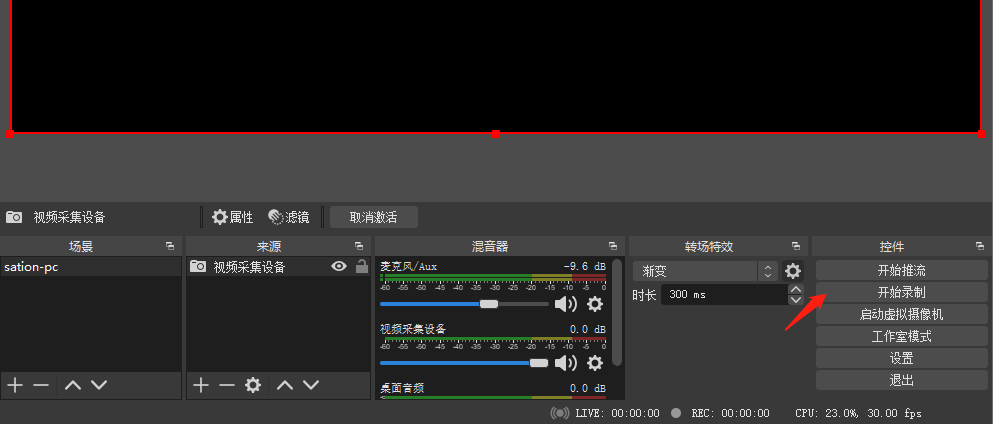The width and height of the screenshot is (993, 424).
Task: Click 开始录制 to start recording
Action: [x=901, y=292]
